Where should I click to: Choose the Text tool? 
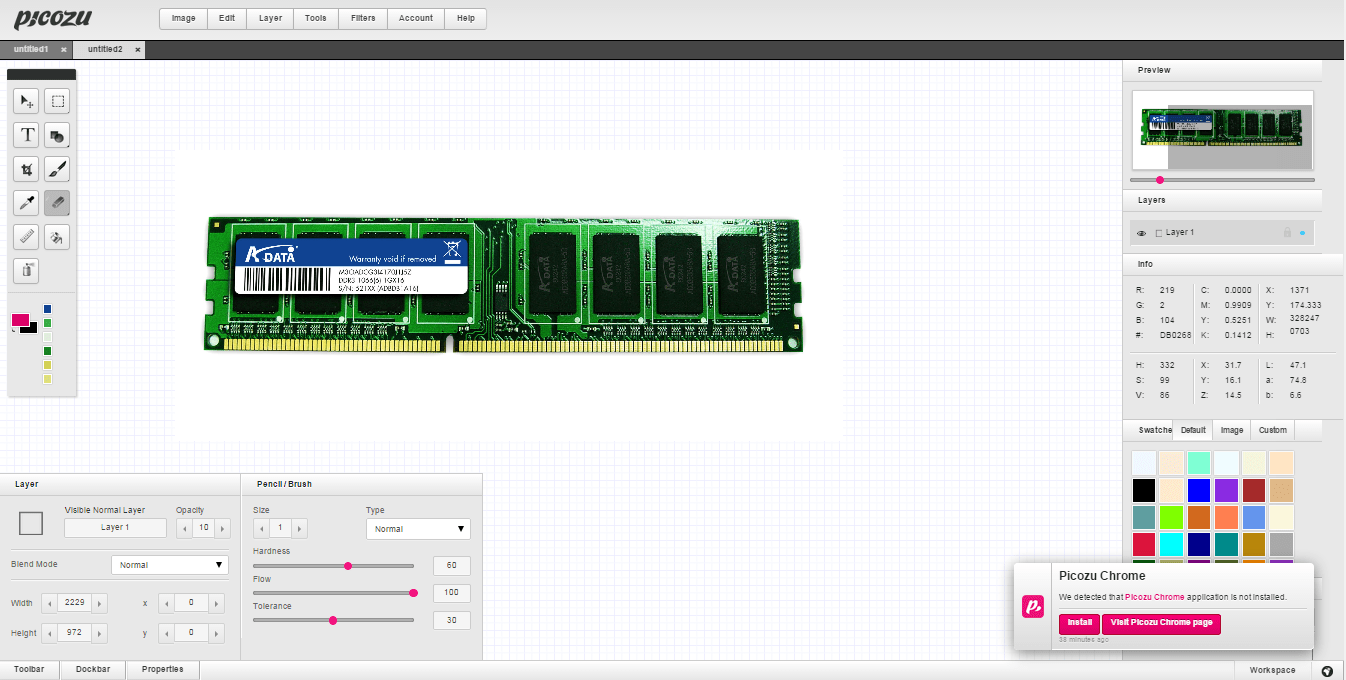[x=27, y=135]
